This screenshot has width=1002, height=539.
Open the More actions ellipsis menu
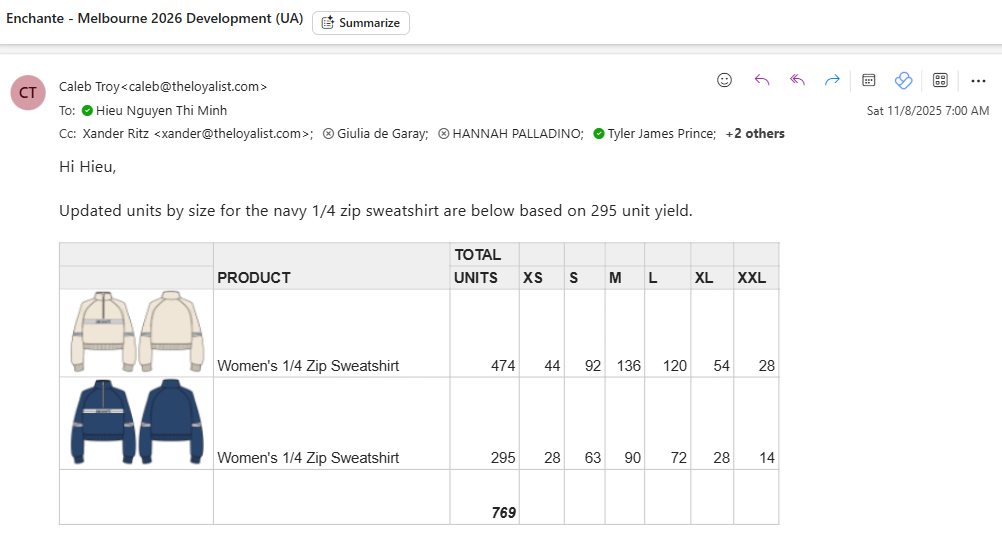tap(978, 80)
